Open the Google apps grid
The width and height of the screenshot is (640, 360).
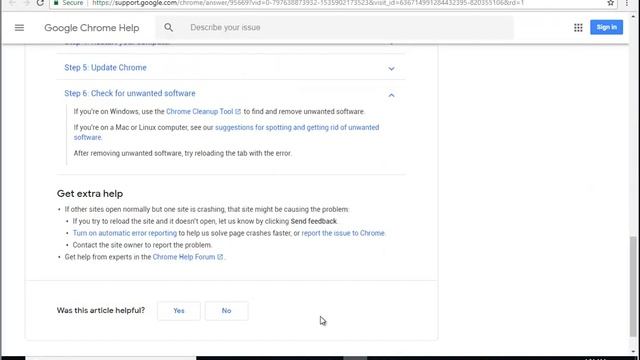[x=578, y=28]
